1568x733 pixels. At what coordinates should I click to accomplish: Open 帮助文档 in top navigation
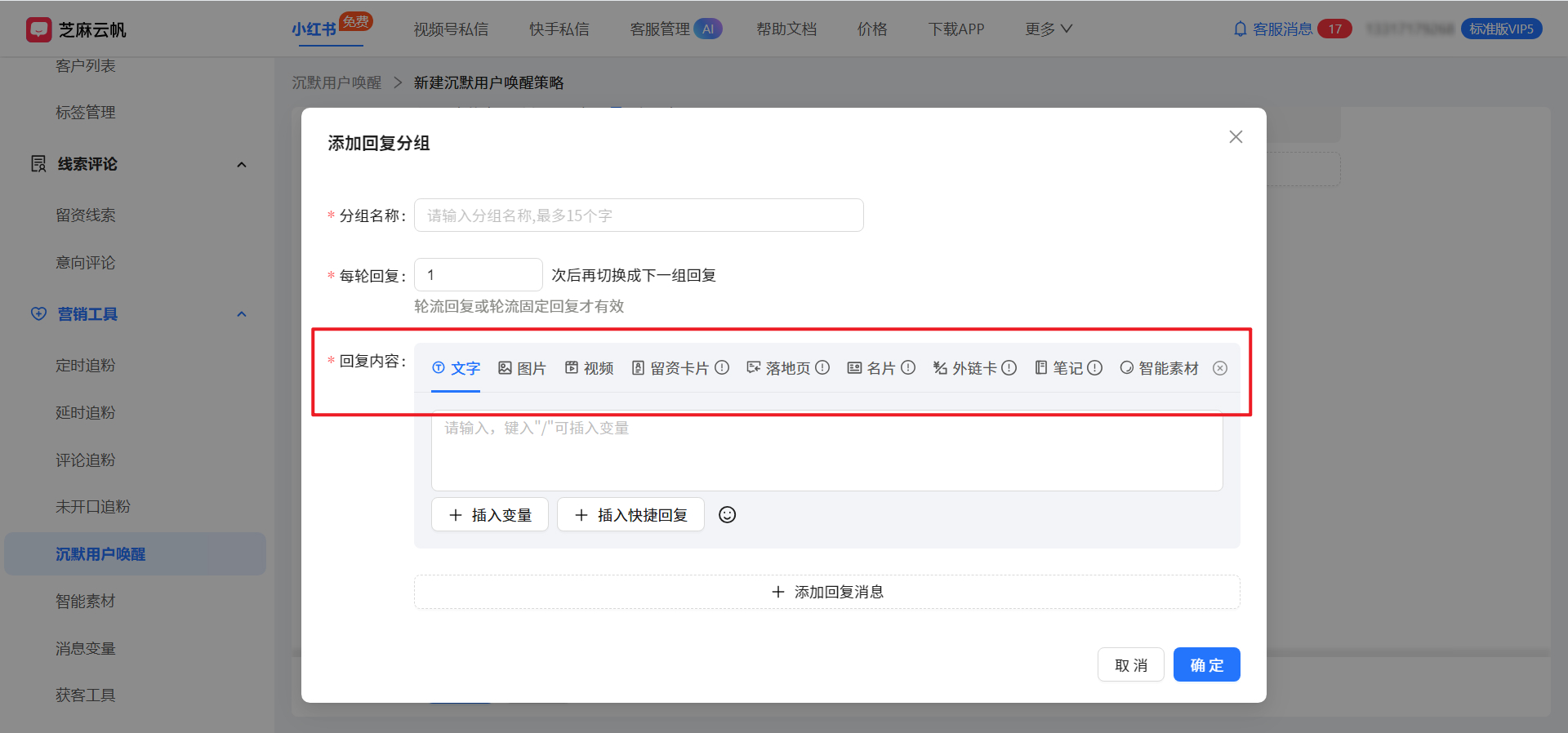click(786, 29)
